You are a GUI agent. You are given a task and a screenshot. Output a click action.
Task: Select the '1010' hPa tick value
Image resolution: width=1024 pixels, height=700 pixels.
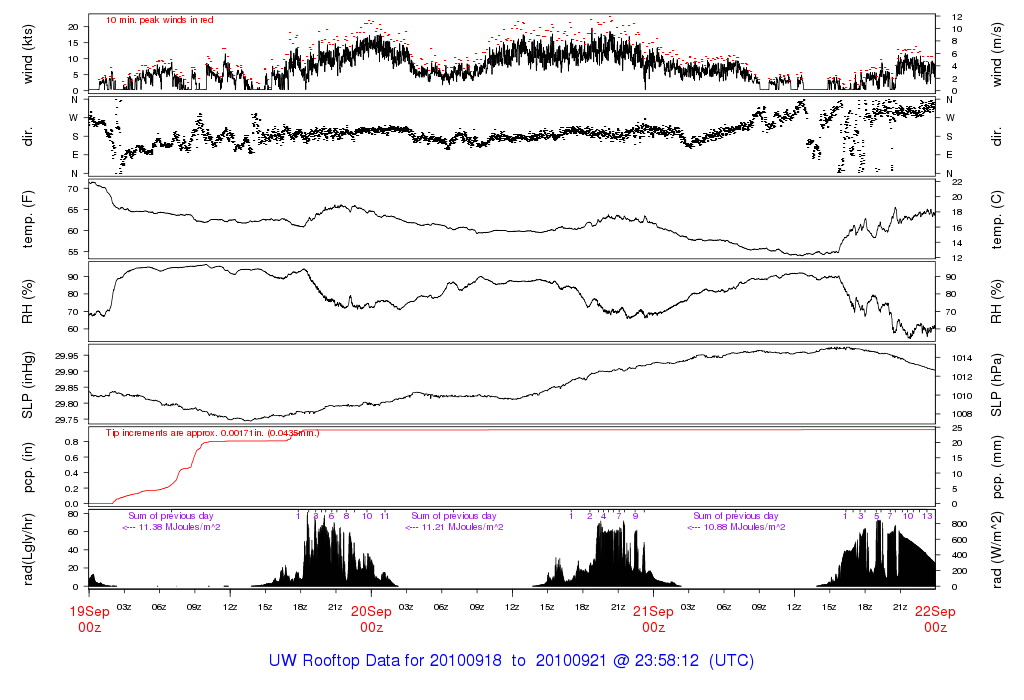point(962,396)
